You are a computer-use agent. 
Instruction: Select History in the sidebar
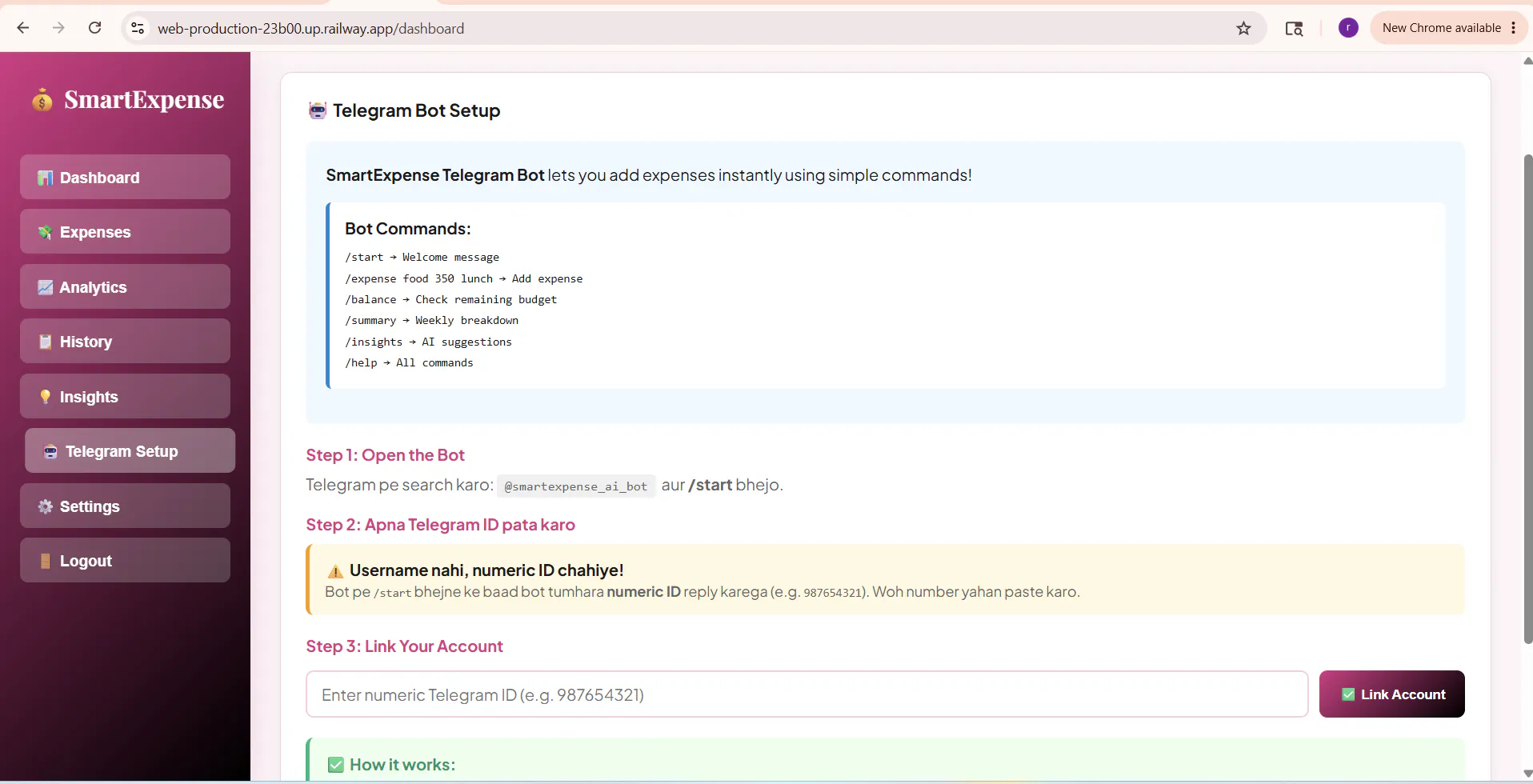click(x=126, y=342)
